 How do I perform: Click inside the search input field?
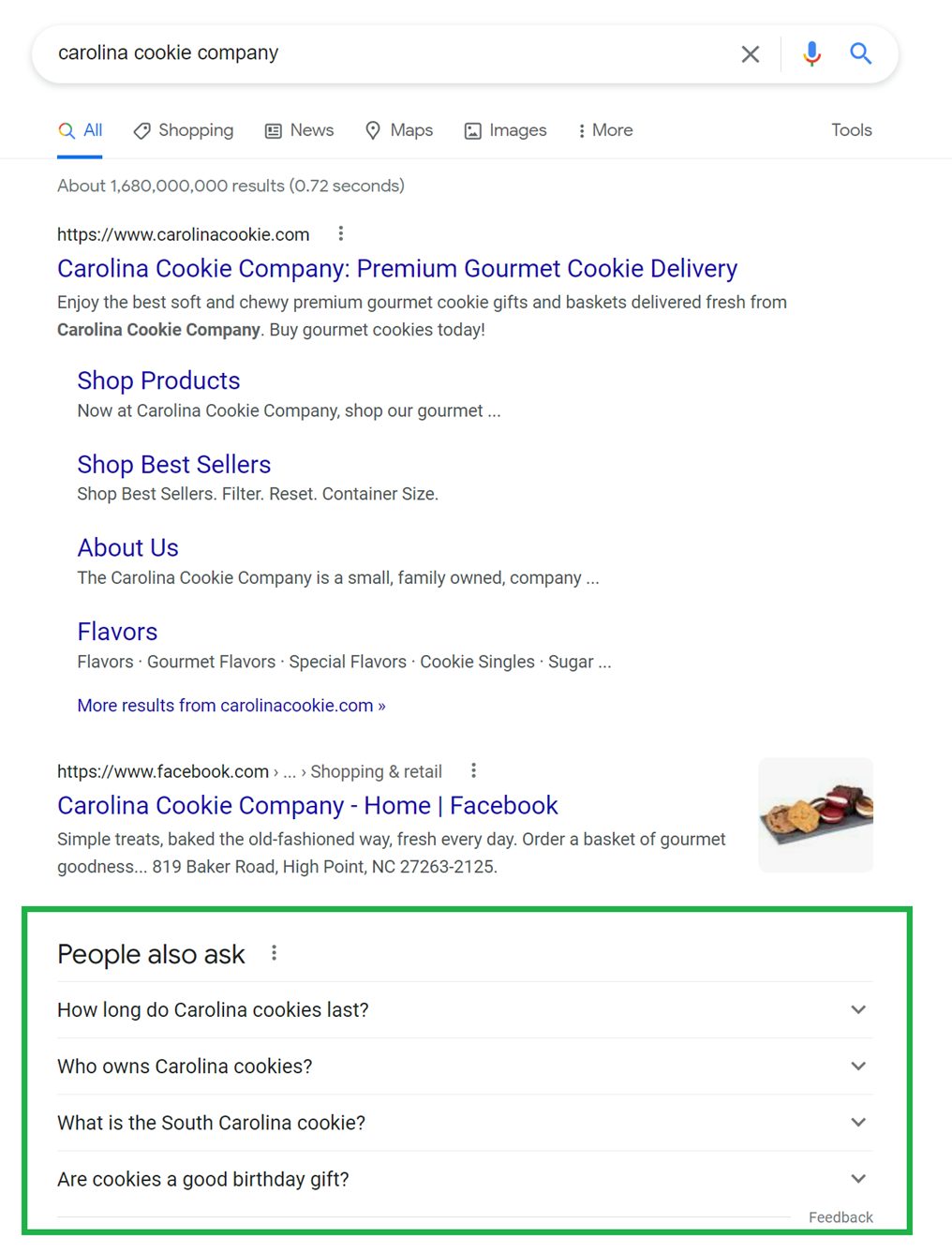click(x=375, y=53)
